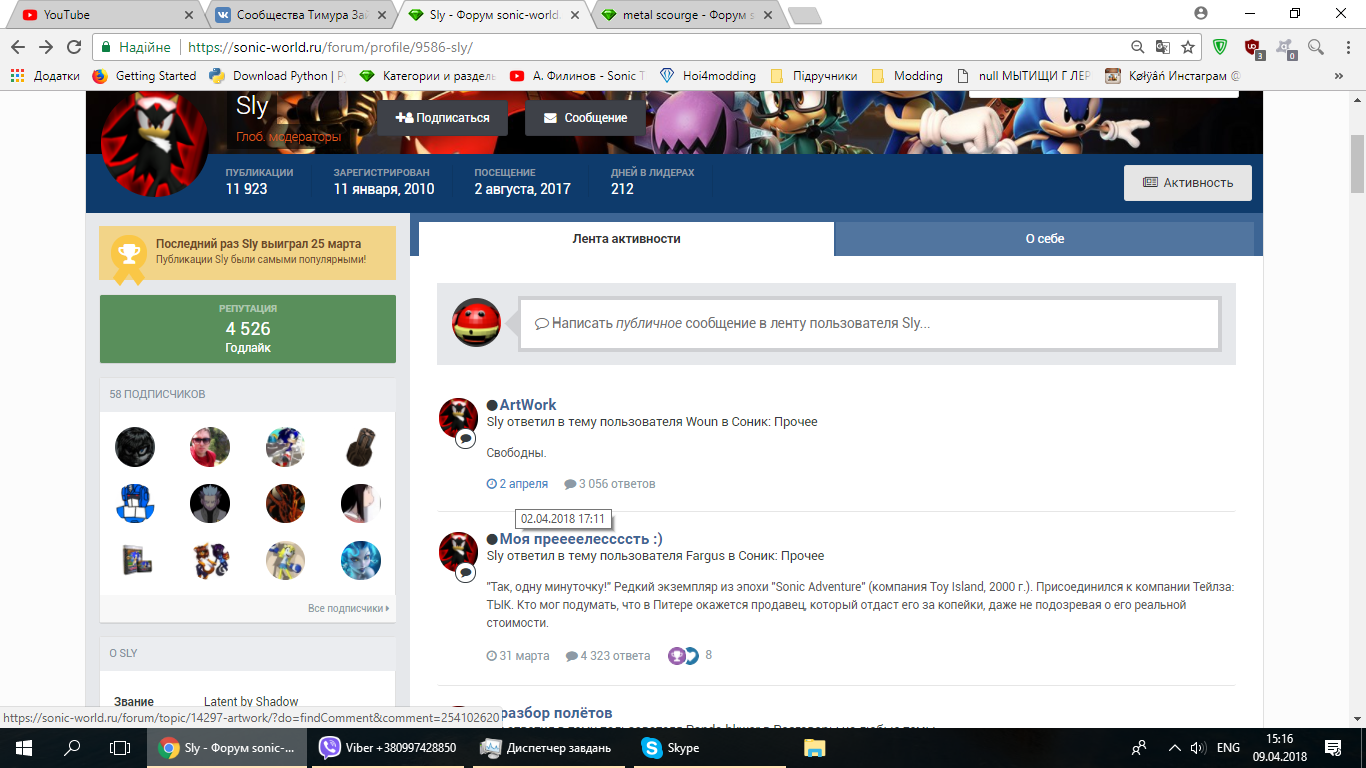Open Viber from the taskbar

(x=388, y=748)
